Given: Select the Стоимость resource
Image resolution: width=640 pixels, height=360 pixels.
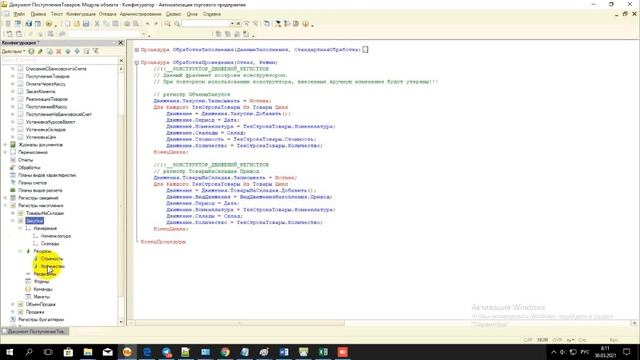Looking at the screenshot, I should 52,259.
